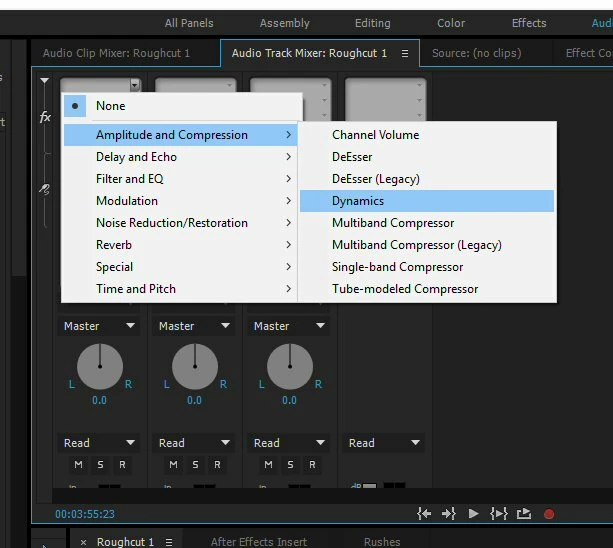Click the Loop/export icon beside Record
The height and width of the screenshot is (548, 613).
[x=524, y=514]
